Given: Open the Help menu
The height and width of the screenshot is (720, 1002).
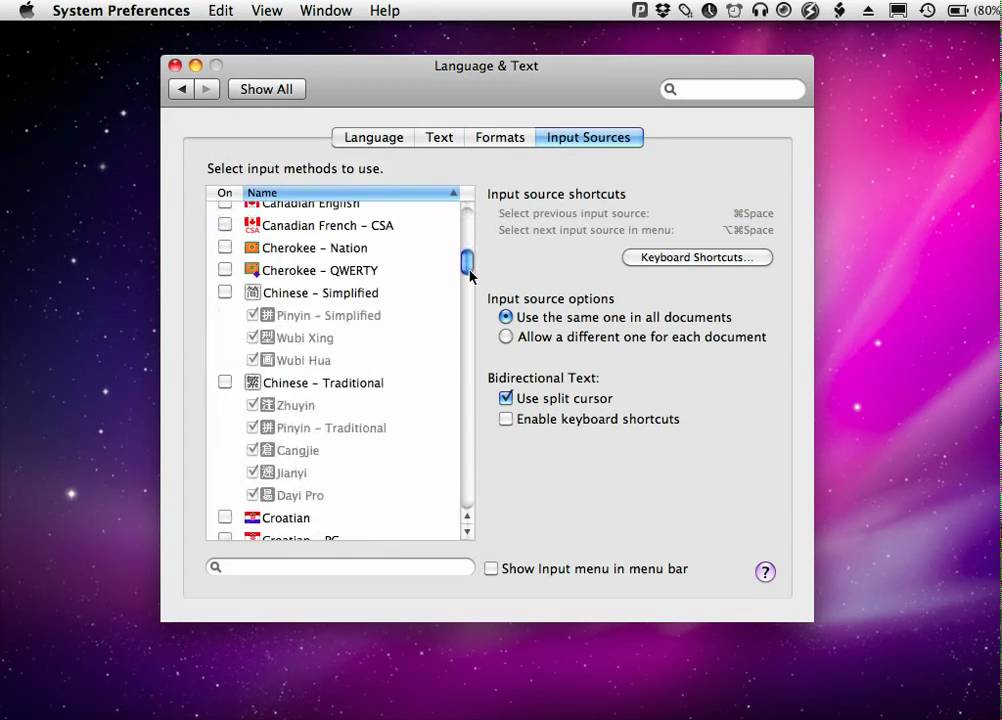Looking at the screenshot, I should [x=385, y=11].
